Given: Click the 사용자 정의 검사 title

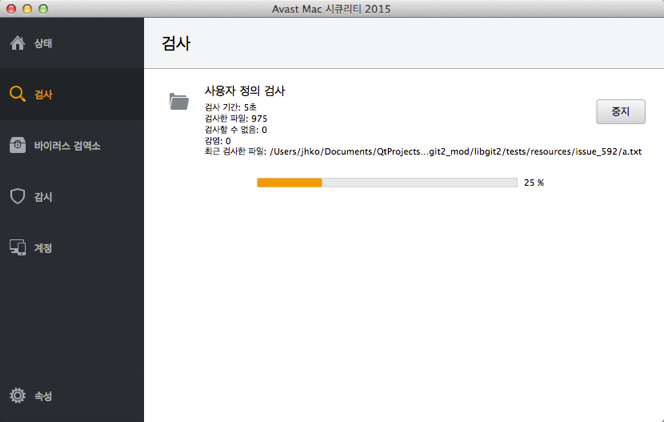Looking at the screenshot, I should pyautogui.click(x=245, y=91).
